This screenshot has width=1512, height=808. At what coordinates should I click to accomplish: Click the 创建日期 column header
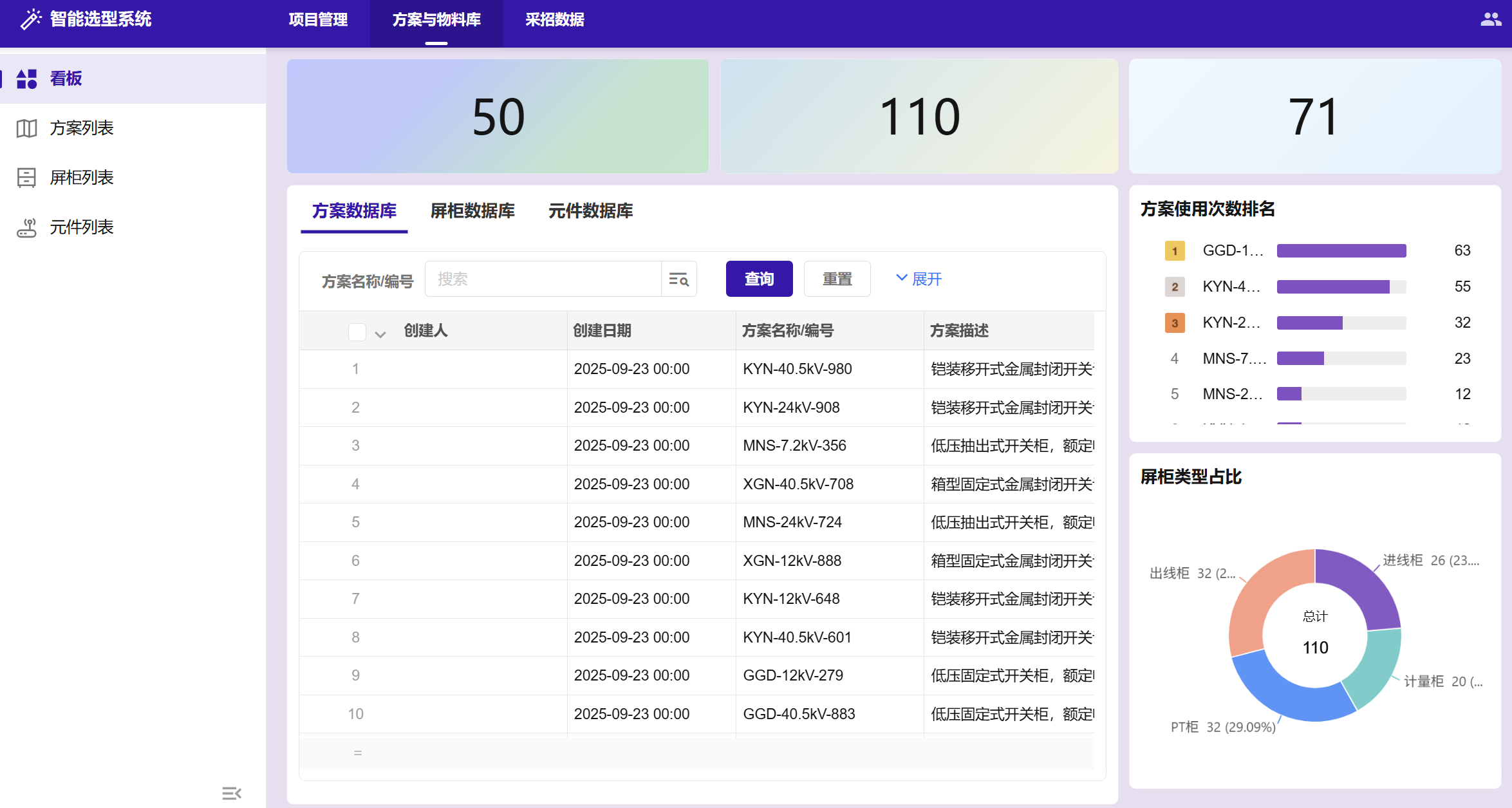[x=651, y=331]
